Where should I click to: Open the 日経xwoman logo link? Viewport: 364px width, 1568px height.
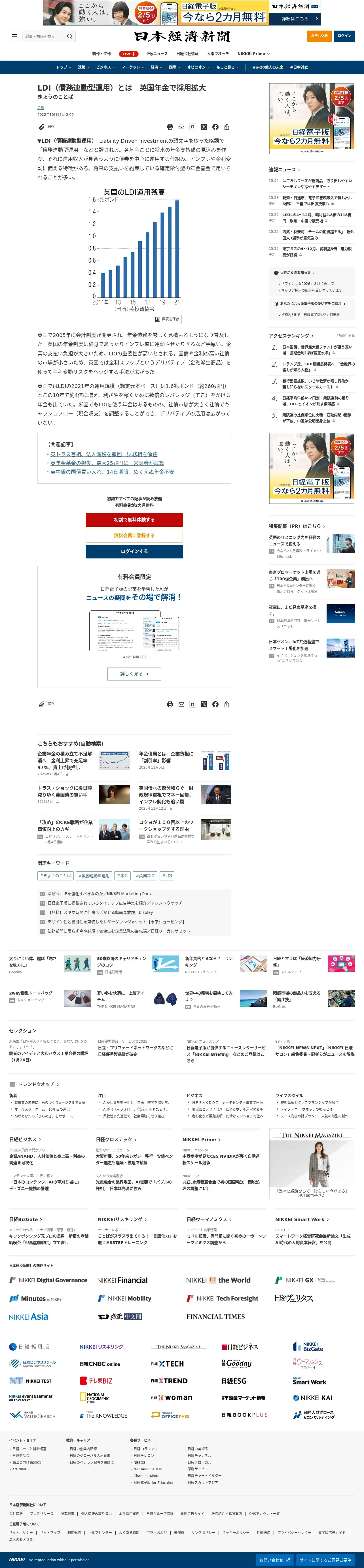pyautogui.click(x=171, y=1398)
